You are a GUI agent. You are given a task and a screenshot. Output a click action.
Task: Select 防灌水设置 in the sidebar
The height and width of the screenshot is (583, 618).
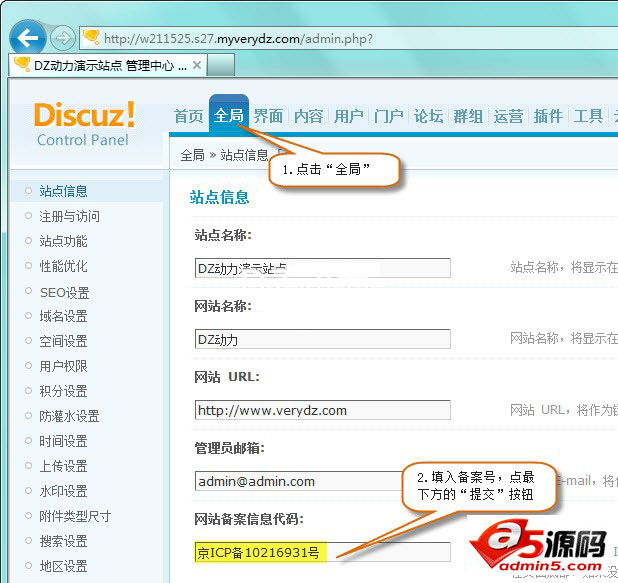click(69, 416)
